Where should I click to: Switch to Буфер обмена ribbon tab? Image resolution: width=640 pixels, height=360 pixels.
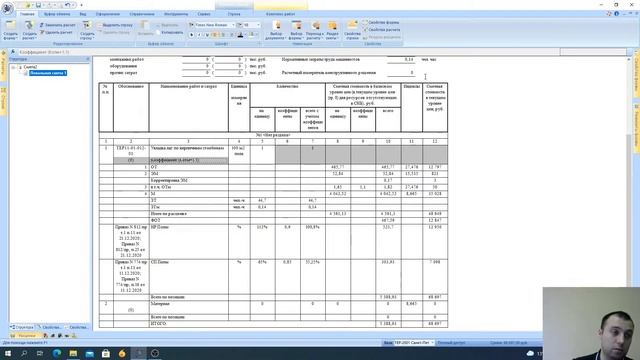tap(57, 14)
